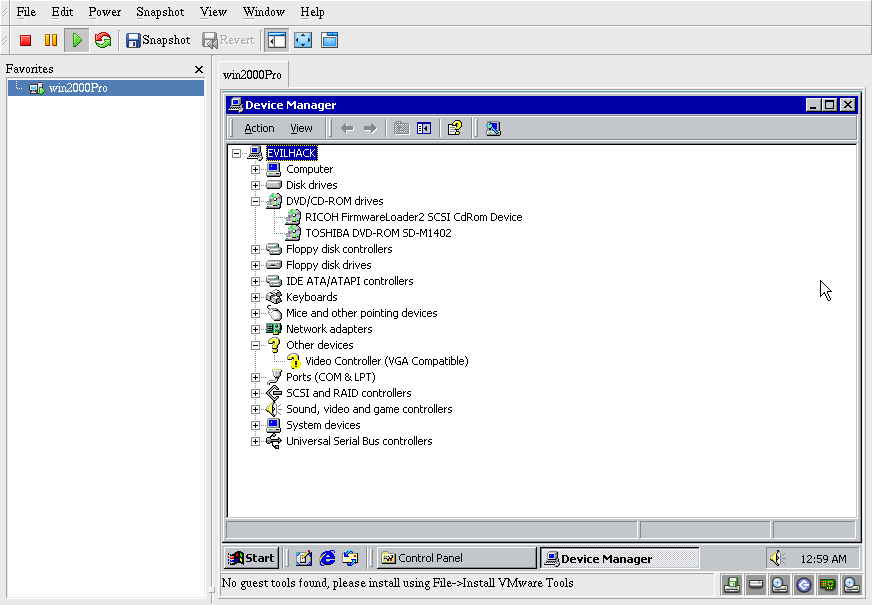Reset the virtual machine
The height and width of the screenshot is (605, 872).
103,40
